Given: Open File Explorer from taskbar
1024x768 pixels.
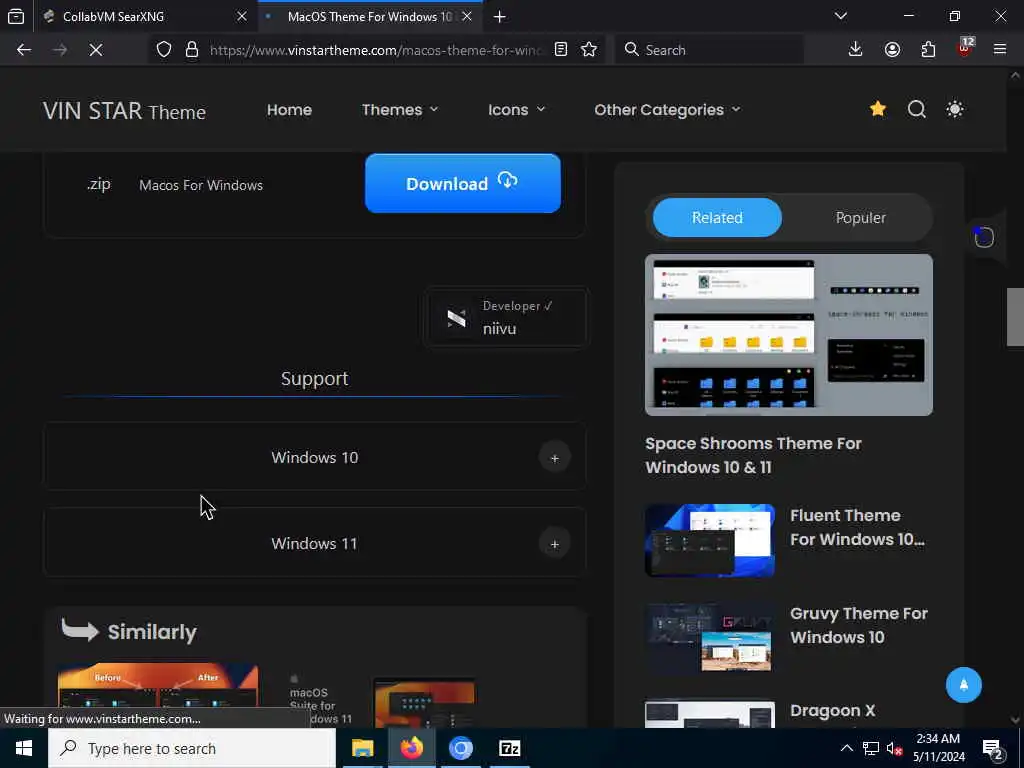Looking at the screenshot, I should (362, 748).
